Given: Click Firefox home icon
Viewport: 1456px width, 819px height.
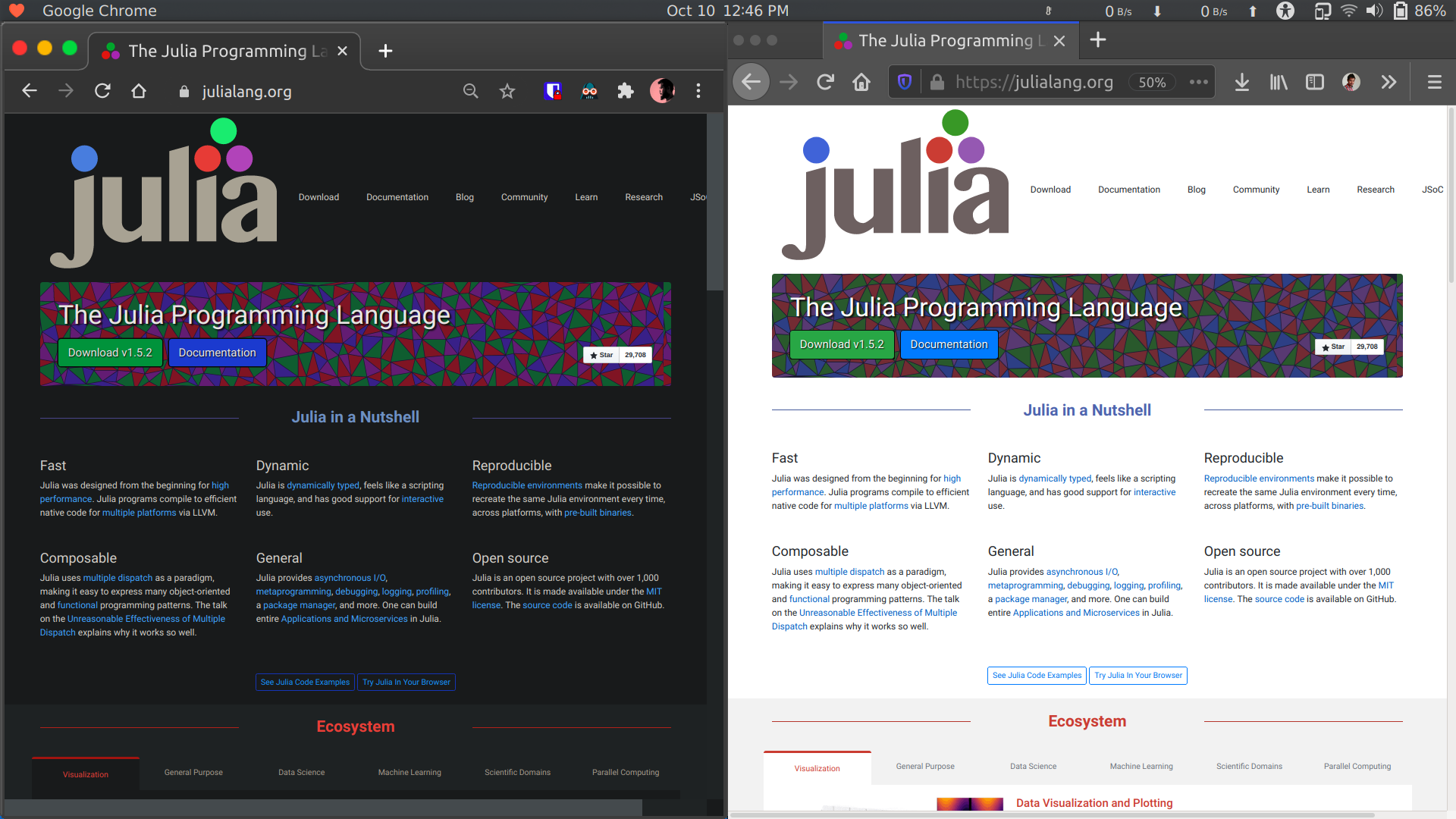Looking at the screenshot, I should [861, 82].
